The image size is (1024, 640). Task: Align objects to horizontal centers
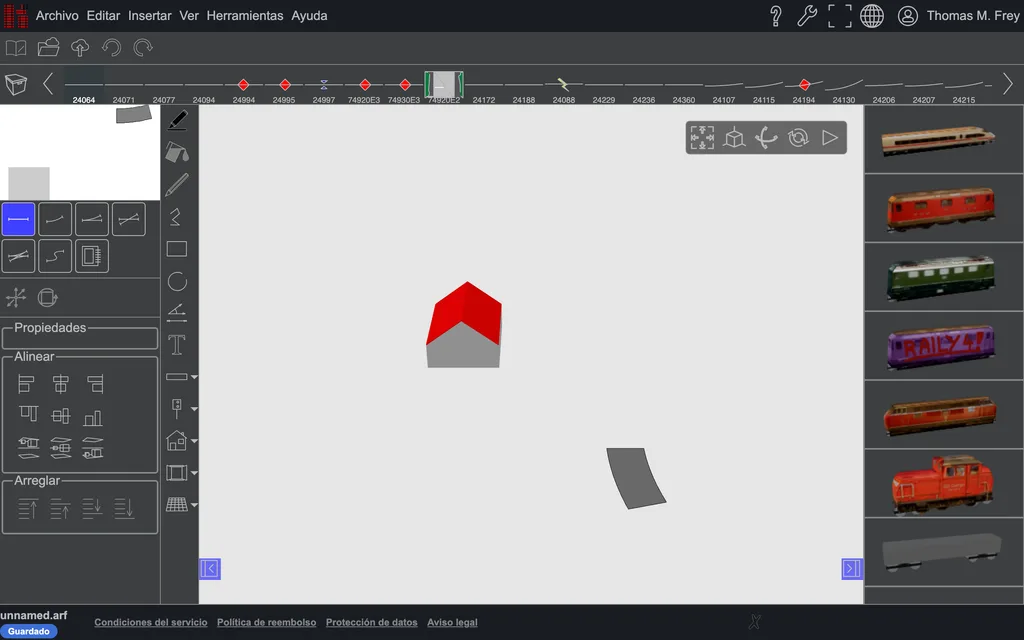[60, 384]
